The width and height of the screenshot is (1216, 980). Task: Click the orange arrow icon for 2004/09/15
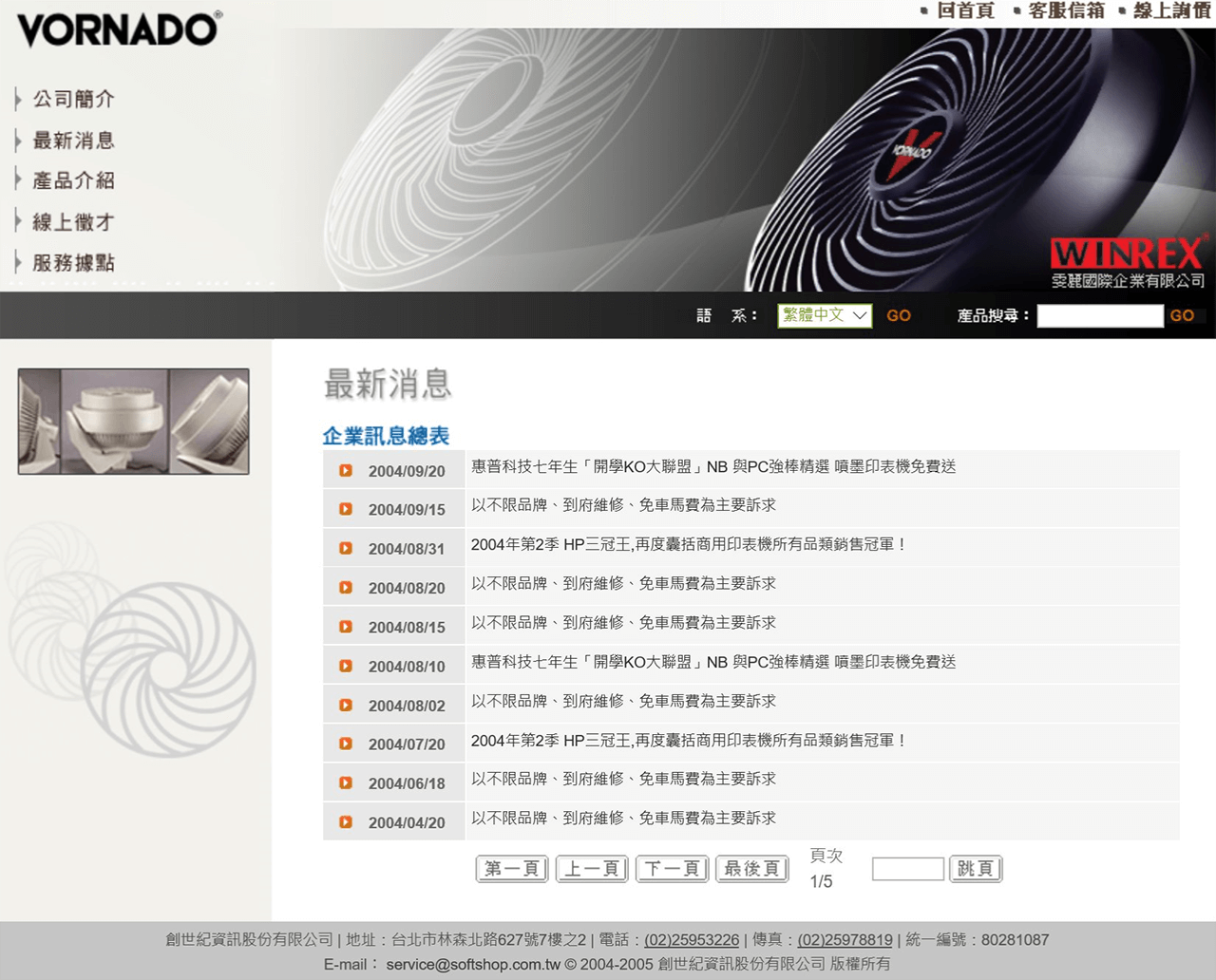click(346, 510)
